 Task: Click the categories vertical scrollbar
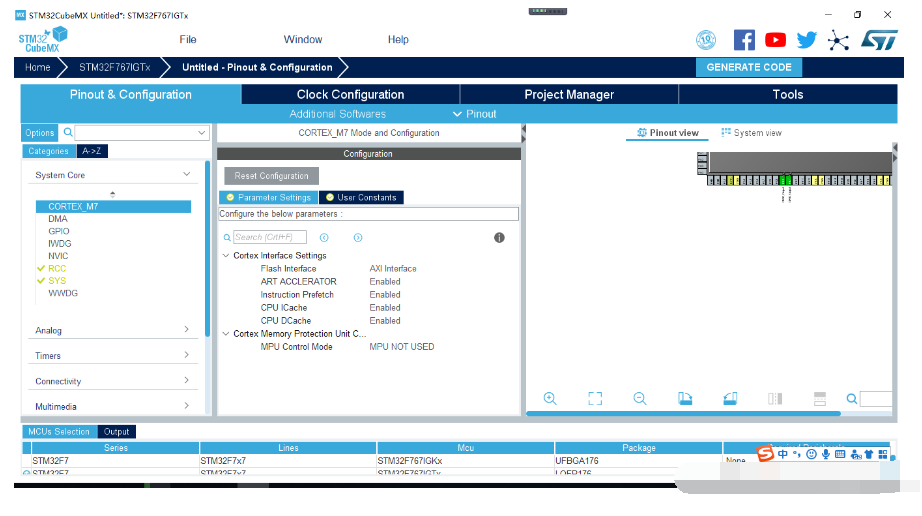(x=207, y=248)
